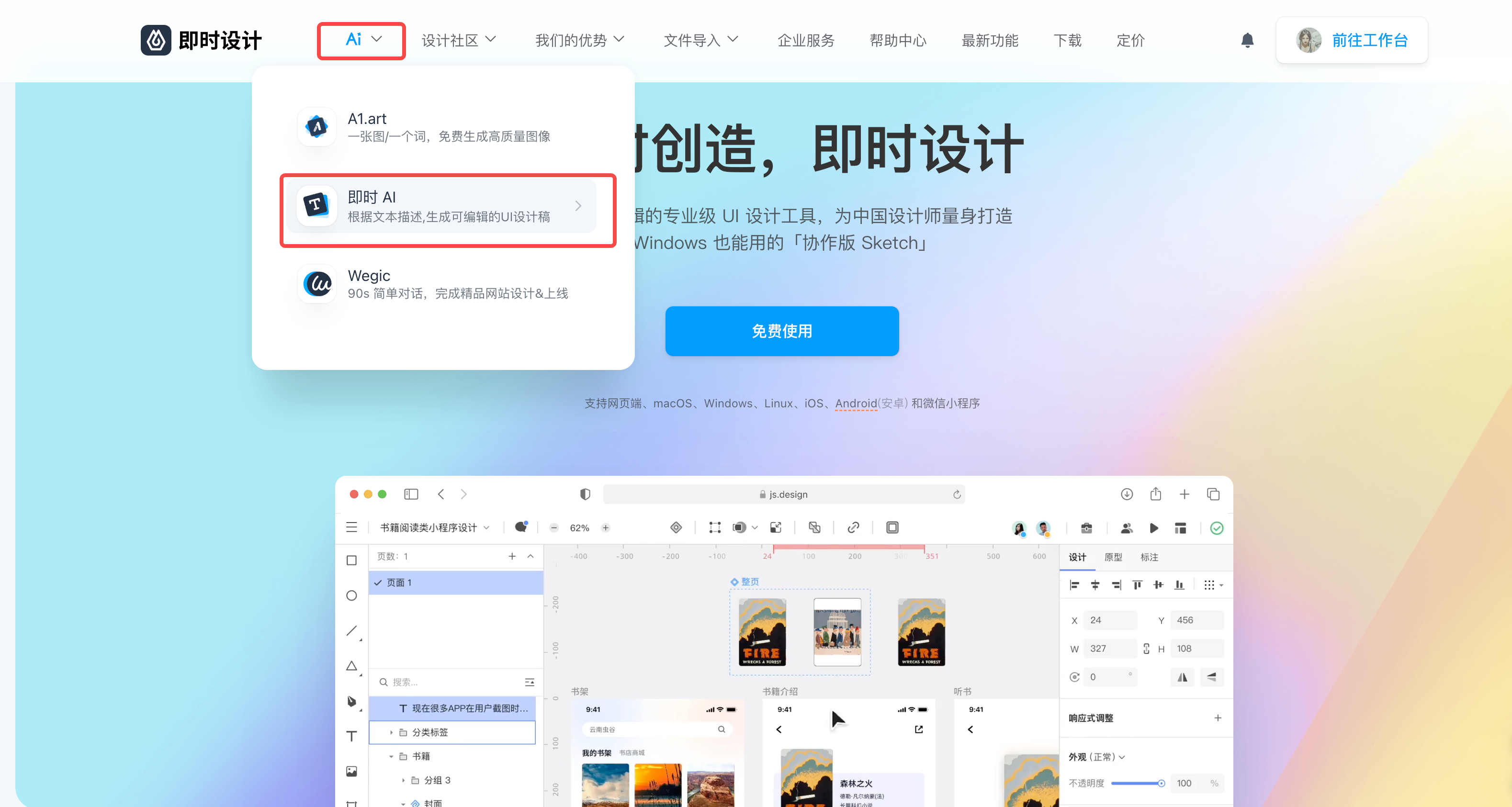Select the rectangle frame tool
Image resolution: width=1512 pixels, height=807 pixels.
coord(351,560)
